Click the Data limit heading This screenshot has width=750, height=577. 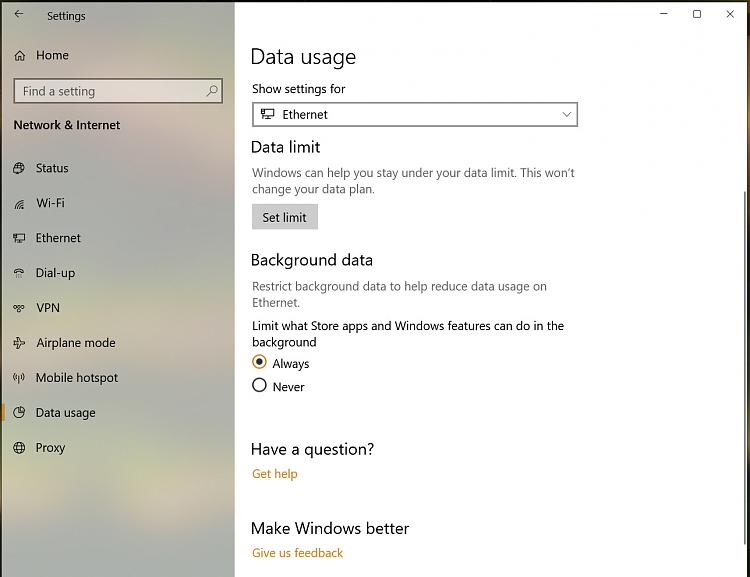[x=286, y=147]
